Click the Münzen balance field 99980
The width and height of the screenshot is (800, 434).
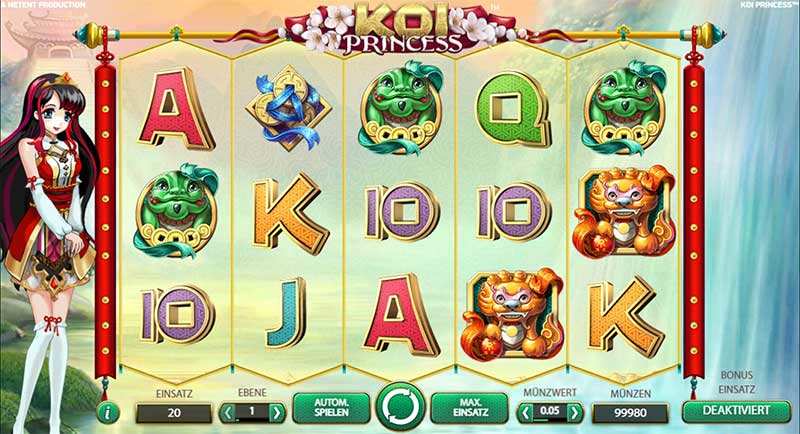click(x=631, y=413)
